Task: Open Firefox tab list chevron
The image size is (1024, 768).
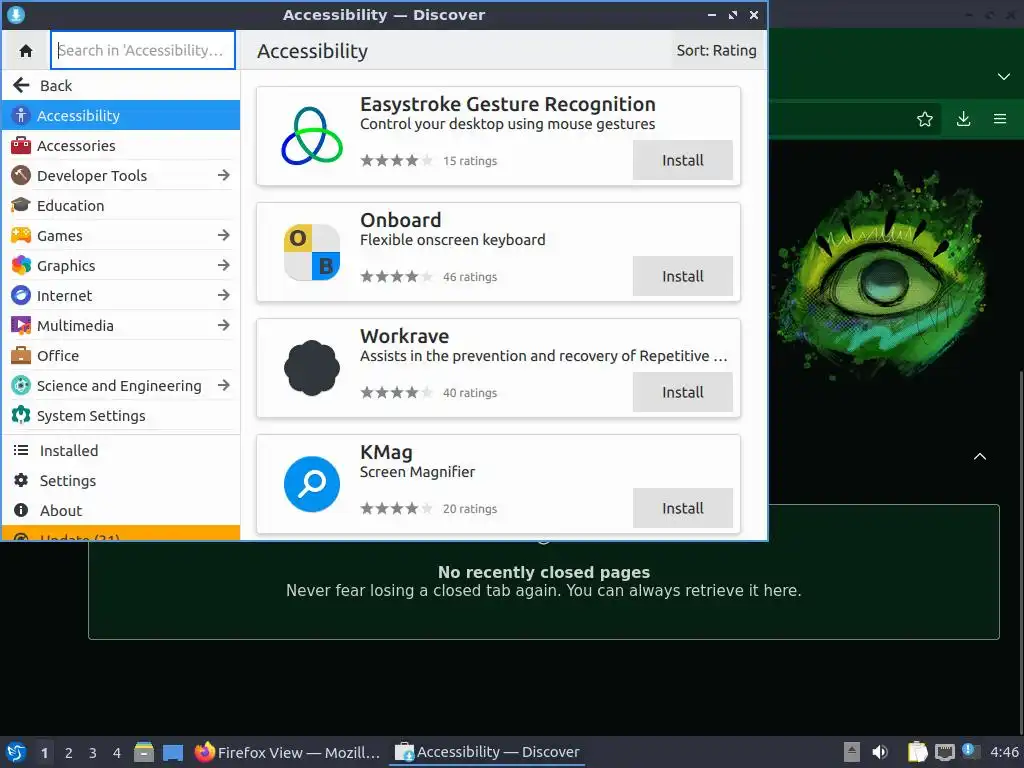Action: pyautogui.click(x=1004, y=76)
